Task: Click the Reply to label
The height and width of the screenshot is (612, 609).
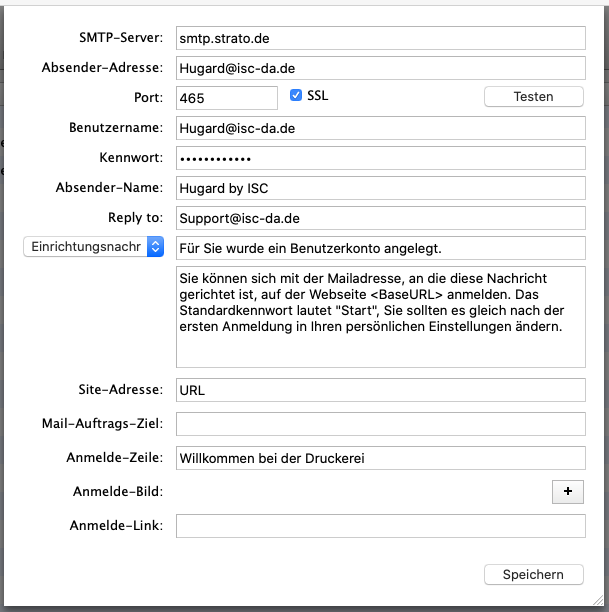Action: tap(135, 218)
